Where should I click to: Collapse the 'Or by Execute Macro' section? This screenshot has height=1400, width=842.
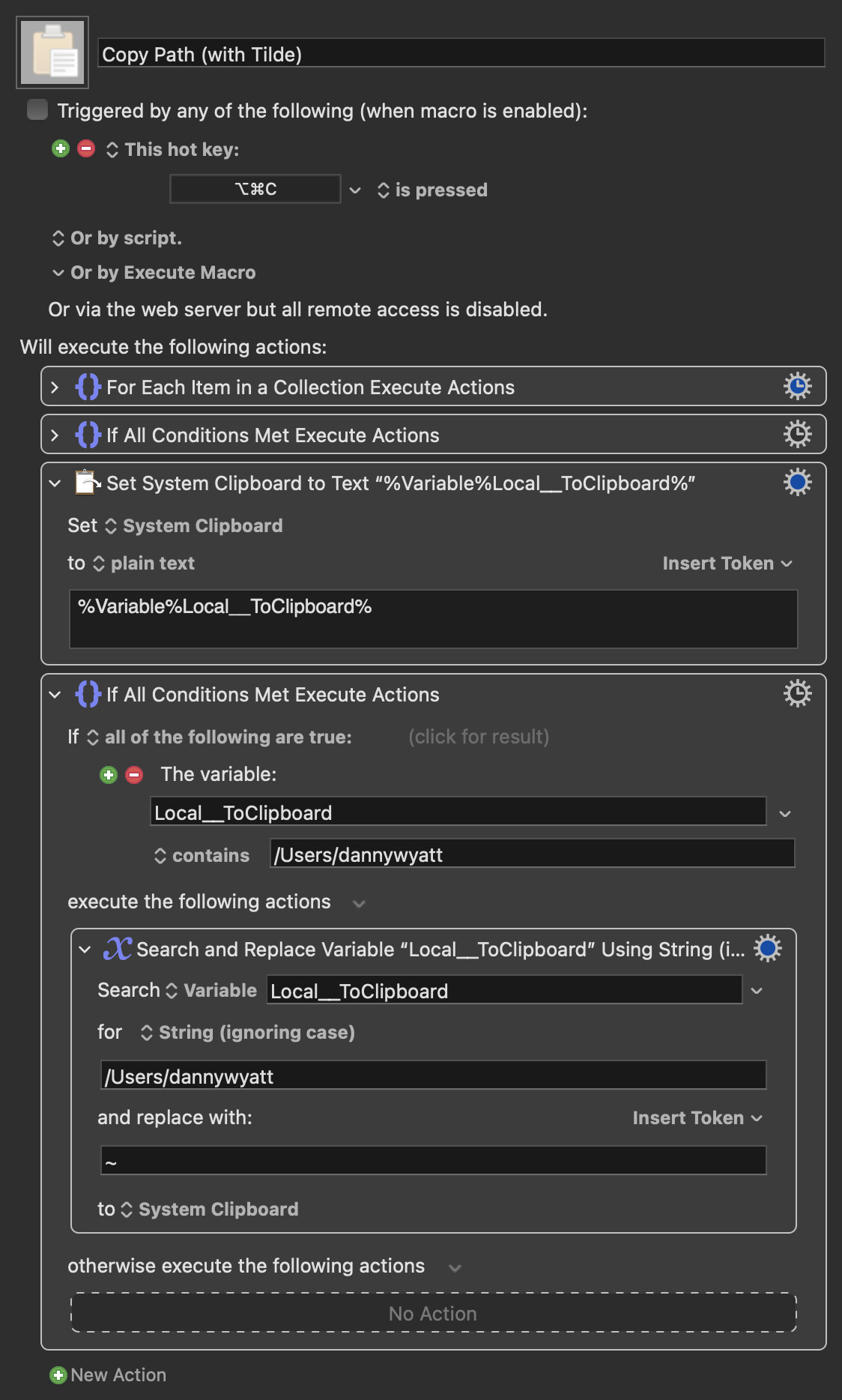pyautogui.click(x=58, y=273)
